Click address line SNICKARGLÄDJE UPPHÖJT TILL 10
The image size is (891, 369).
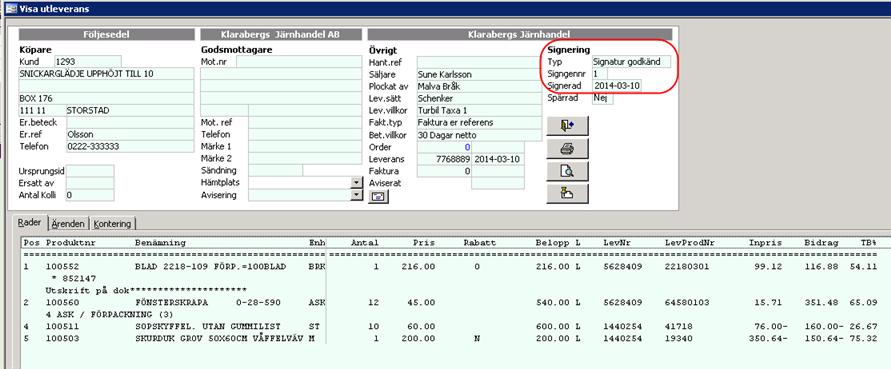(106, 73)
